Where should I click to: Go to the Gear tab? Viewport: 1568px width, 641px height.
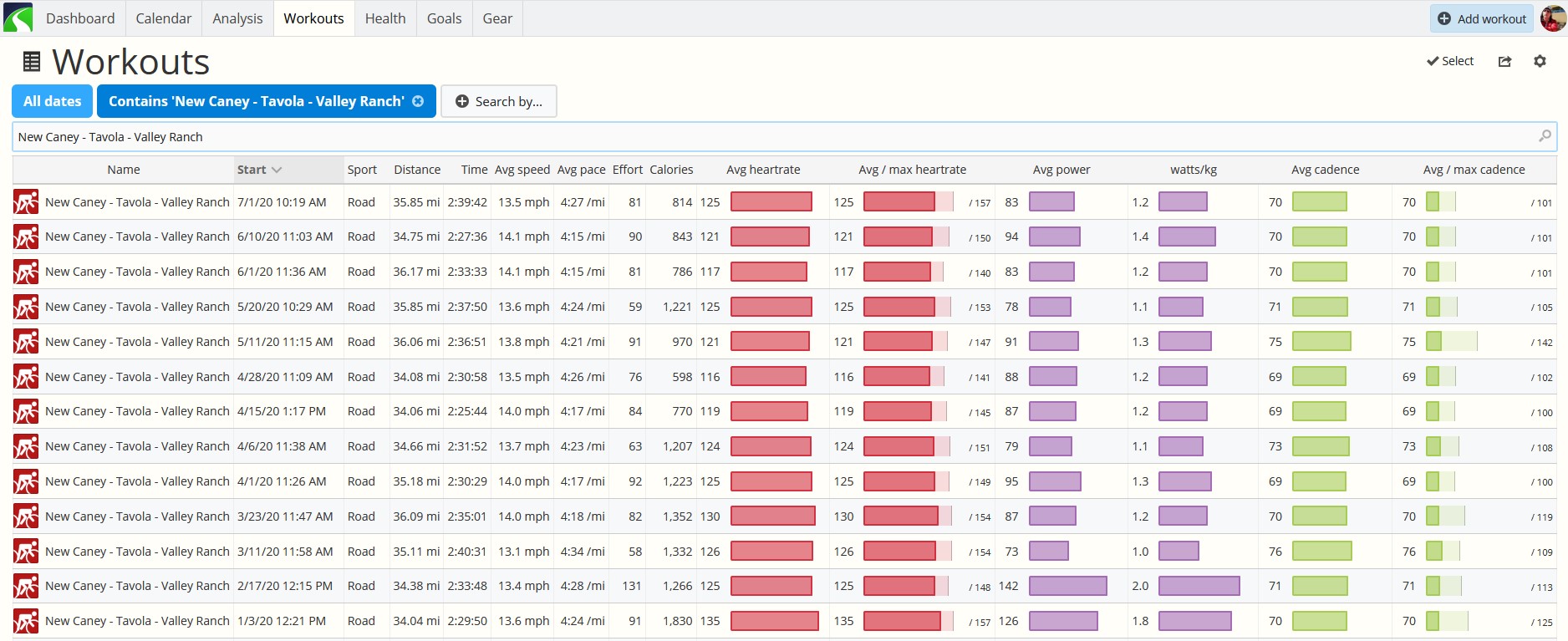[x=497, y=18]
